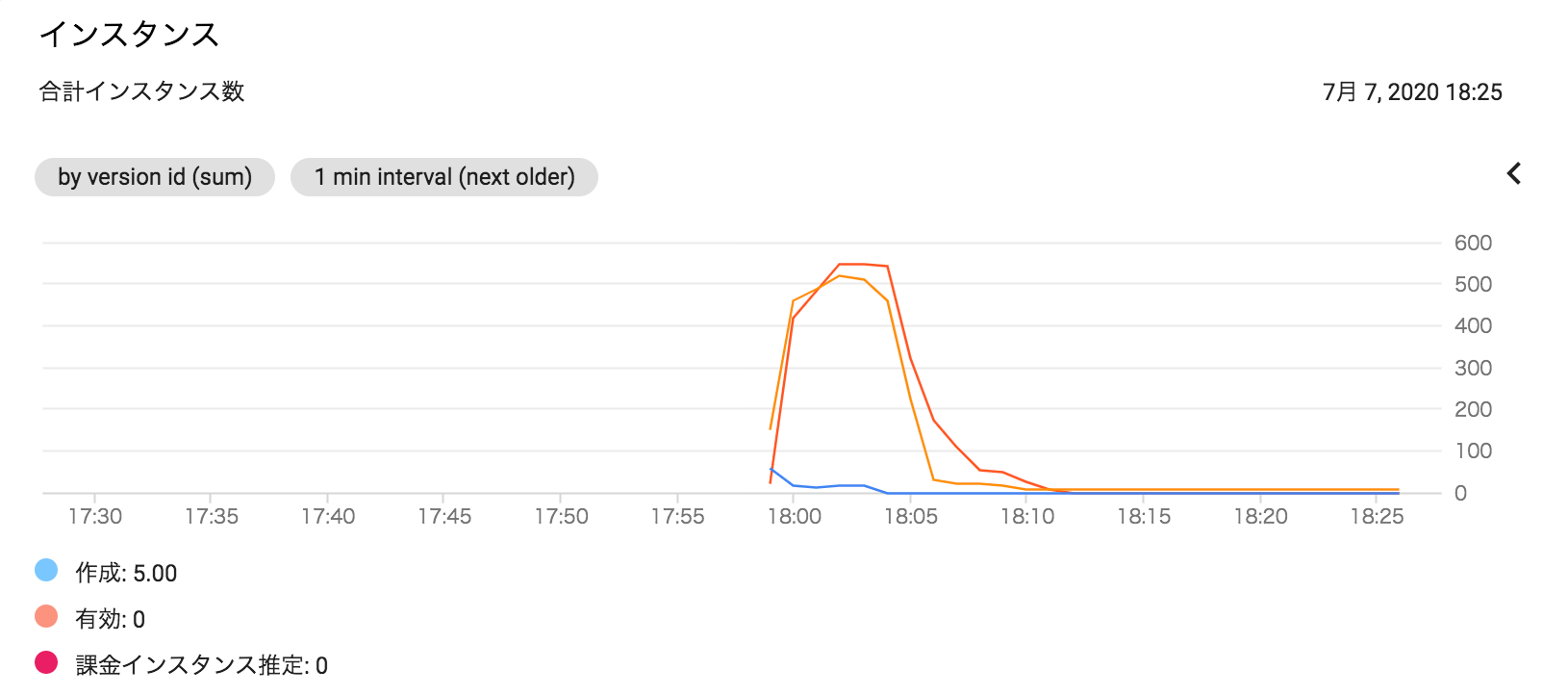Click the 300 value on the y-axis
The image size is (1568, 695).
click(1473, 369)
